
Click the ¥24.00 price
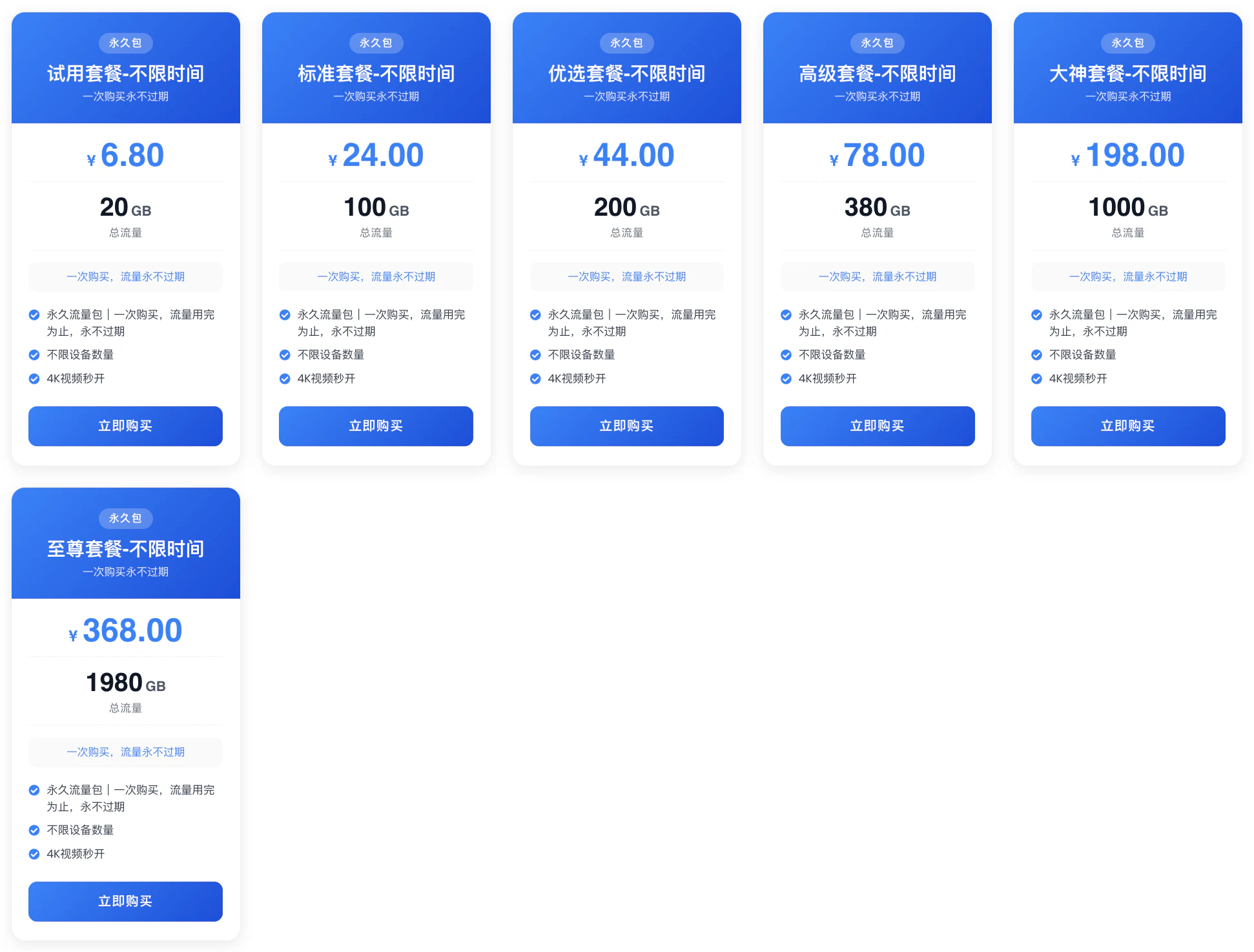coord(376,156)
